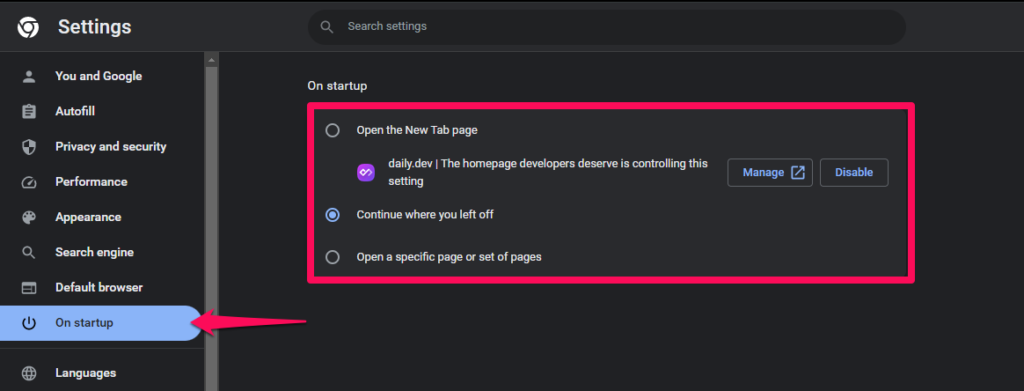1024x391 pixels.
Task: Click the Disable button for daily.dev
Action: 854,172
